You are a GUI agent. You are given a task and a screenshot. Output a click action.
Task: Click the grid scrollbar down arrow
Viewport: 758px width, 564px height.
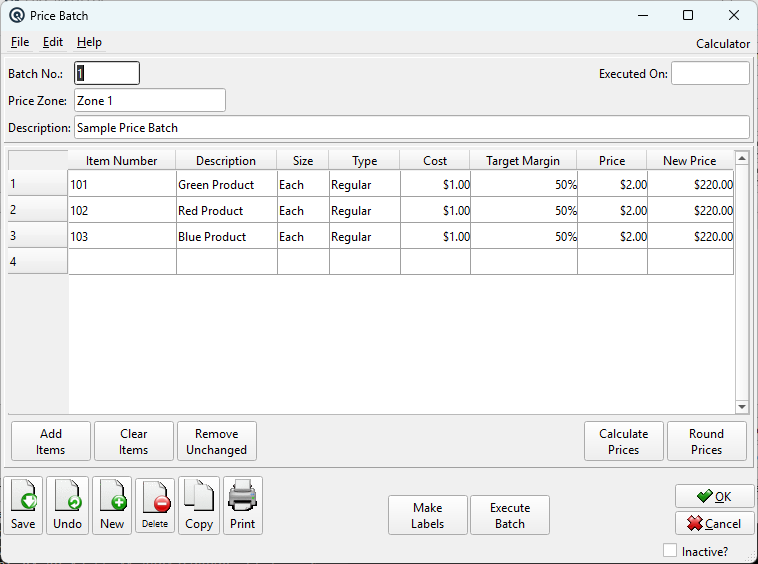742,407
